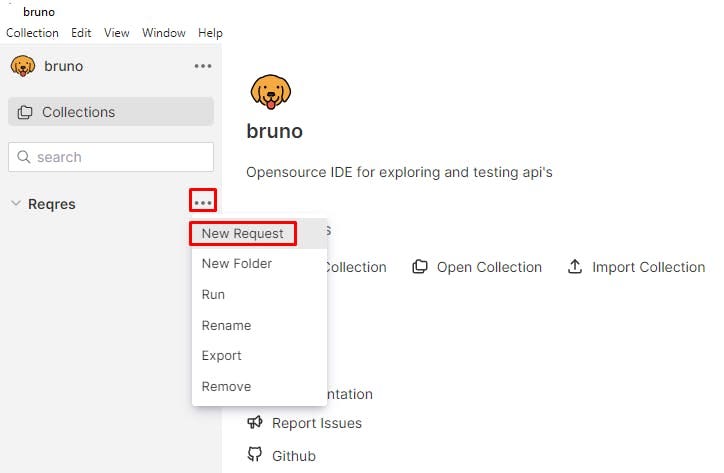Click Open Collection link text

(x=489, y=267)
